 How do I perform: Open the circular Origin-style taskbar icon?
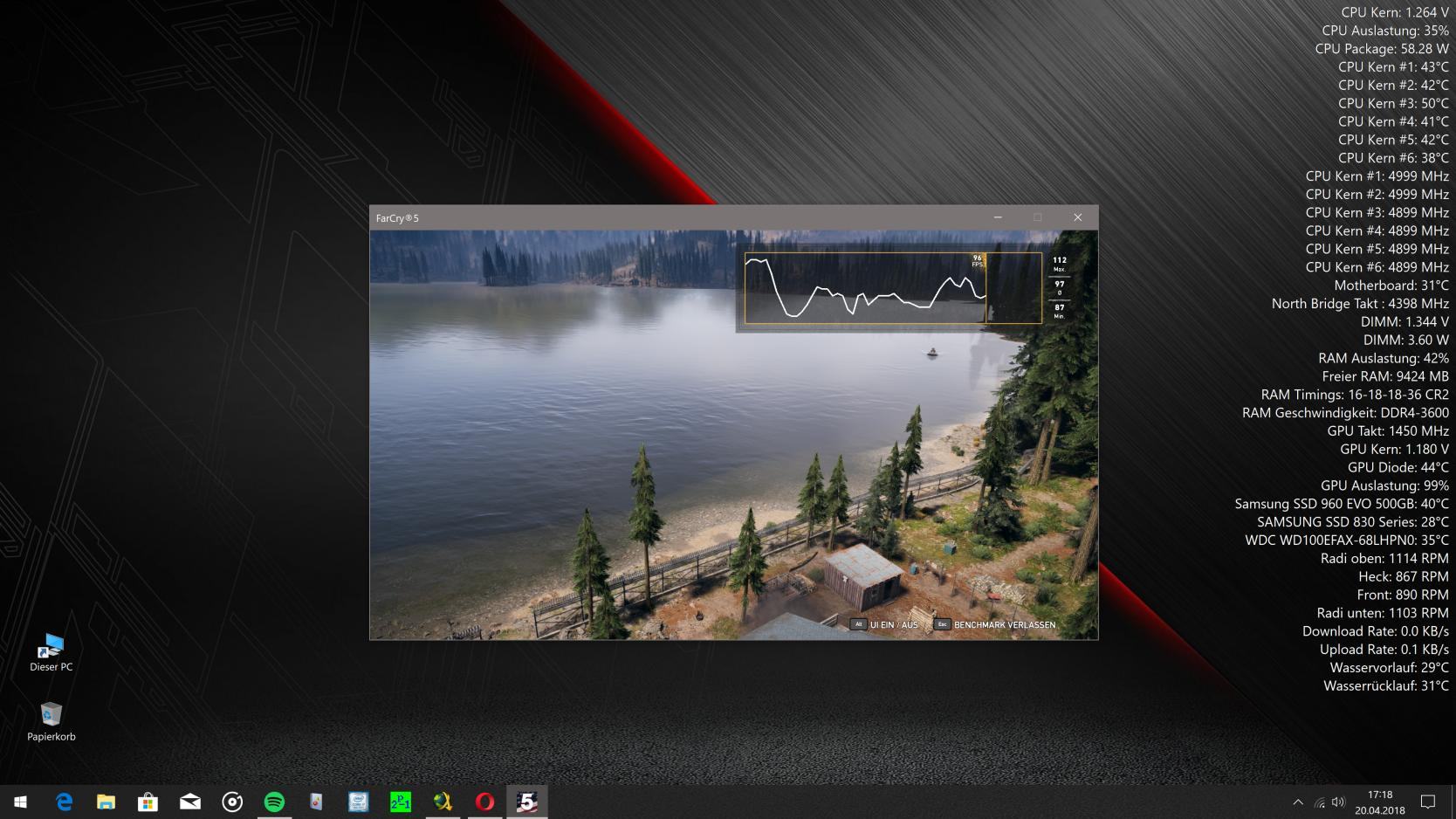coord(232,802)
